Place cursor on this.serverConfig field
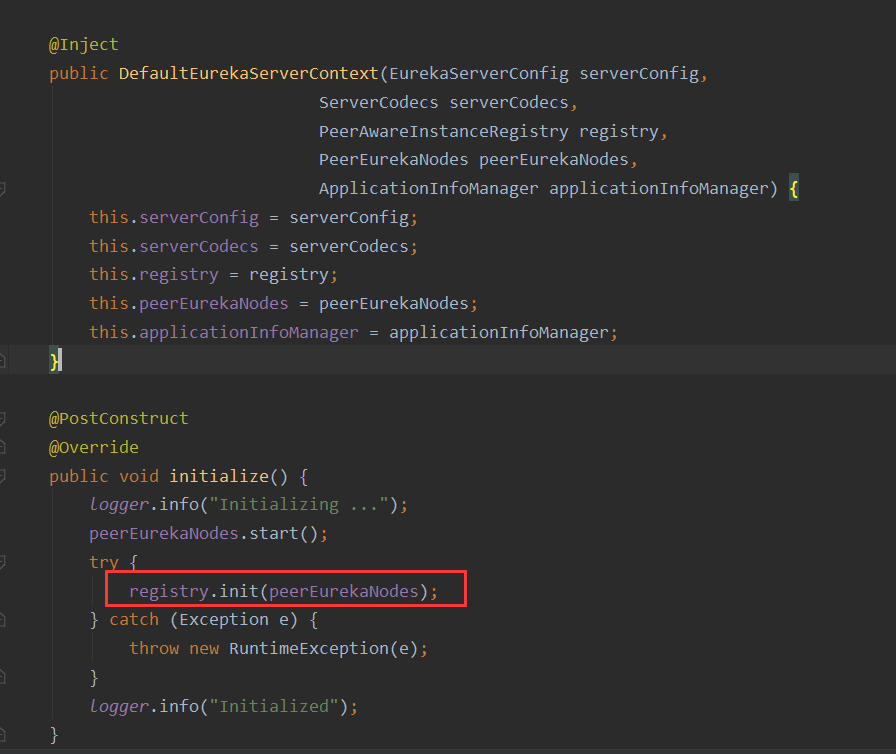Viewport: 896px width, 754px height. [x=199, y=218]
